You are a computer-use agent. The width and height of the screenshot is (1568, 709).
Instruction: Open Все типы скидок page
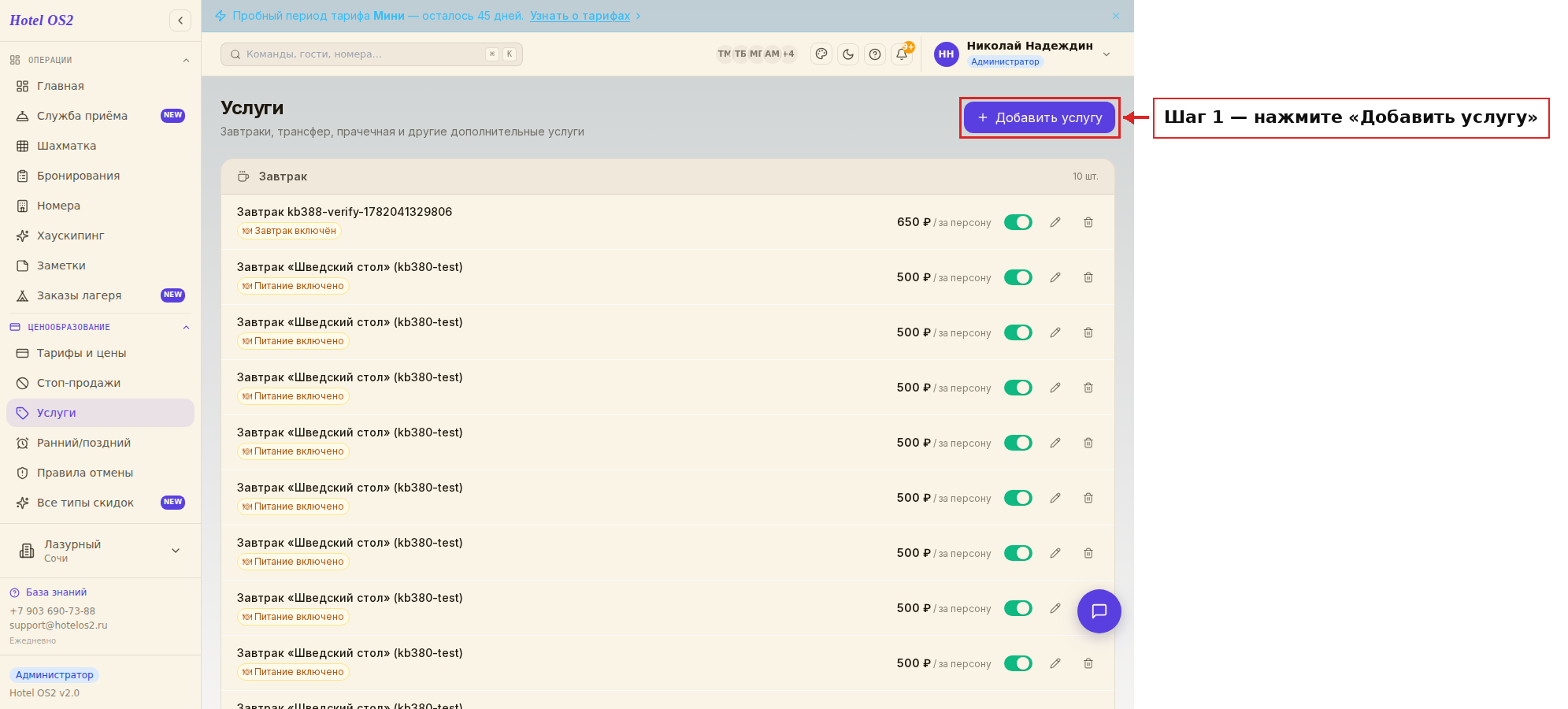tap(100, 503)
